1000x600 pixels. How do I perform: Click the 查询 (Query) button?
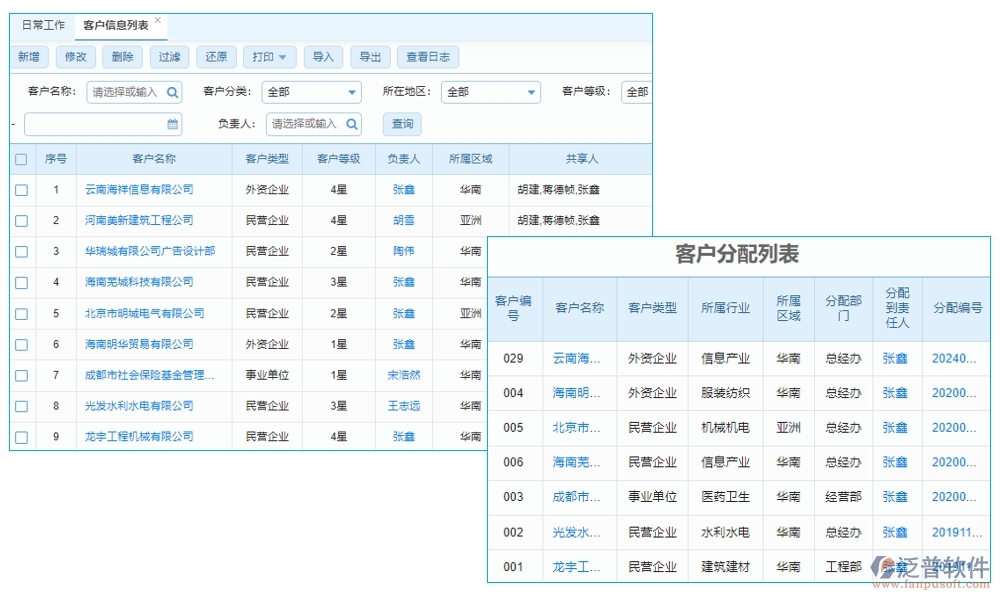401,123
